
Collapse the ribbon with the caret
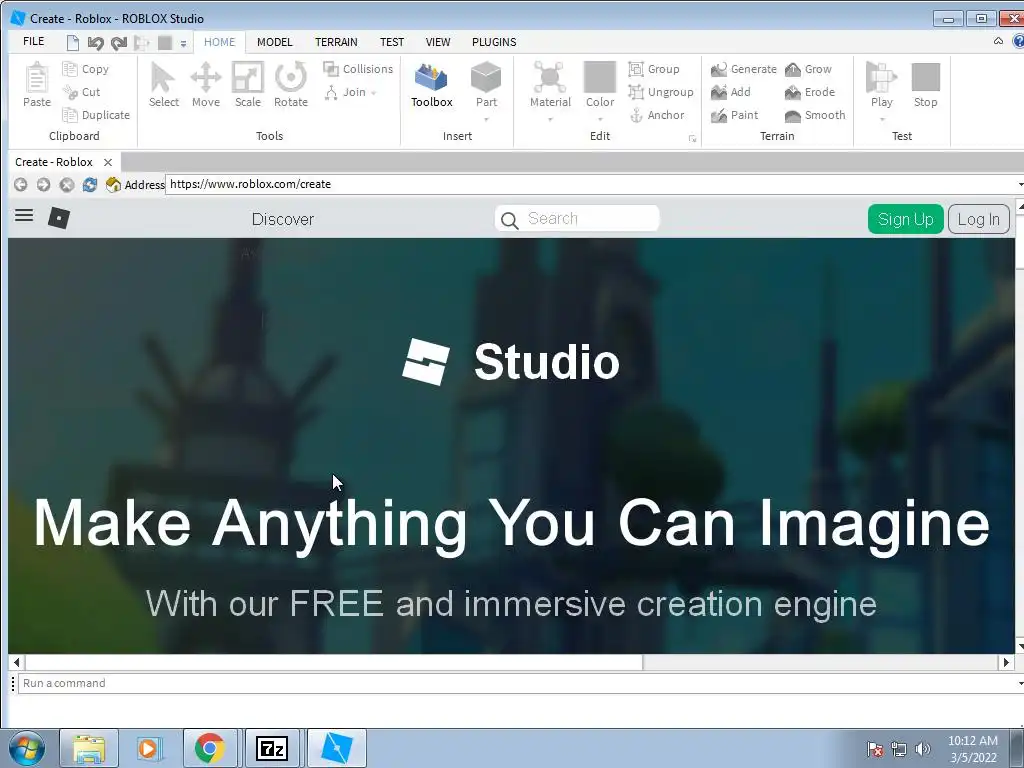click(998, 41)
